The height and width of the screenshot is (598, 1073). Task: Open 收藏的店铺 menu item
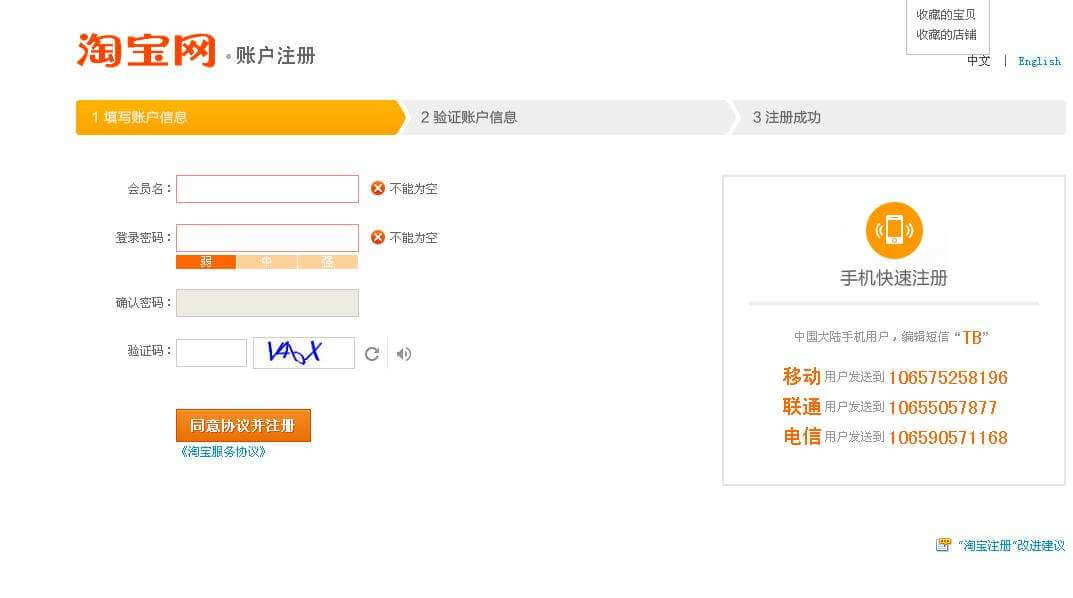[945, 34]
